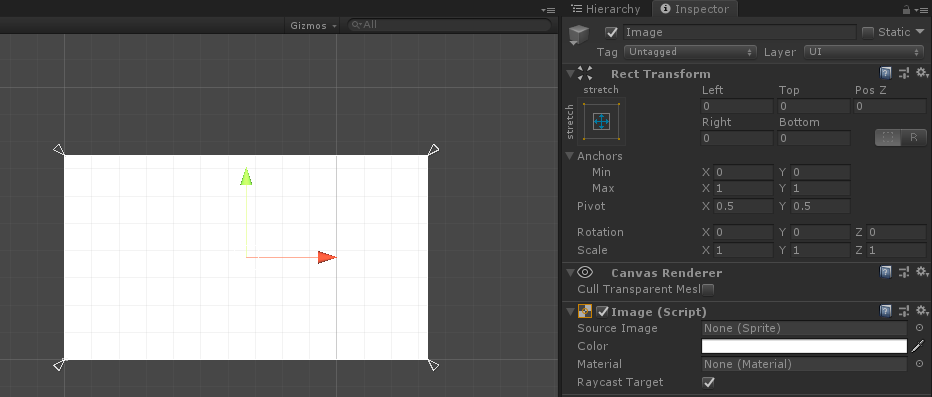Enable the Static checkbox
Screen dimensions: 932x397
click(x=868, y=32)
